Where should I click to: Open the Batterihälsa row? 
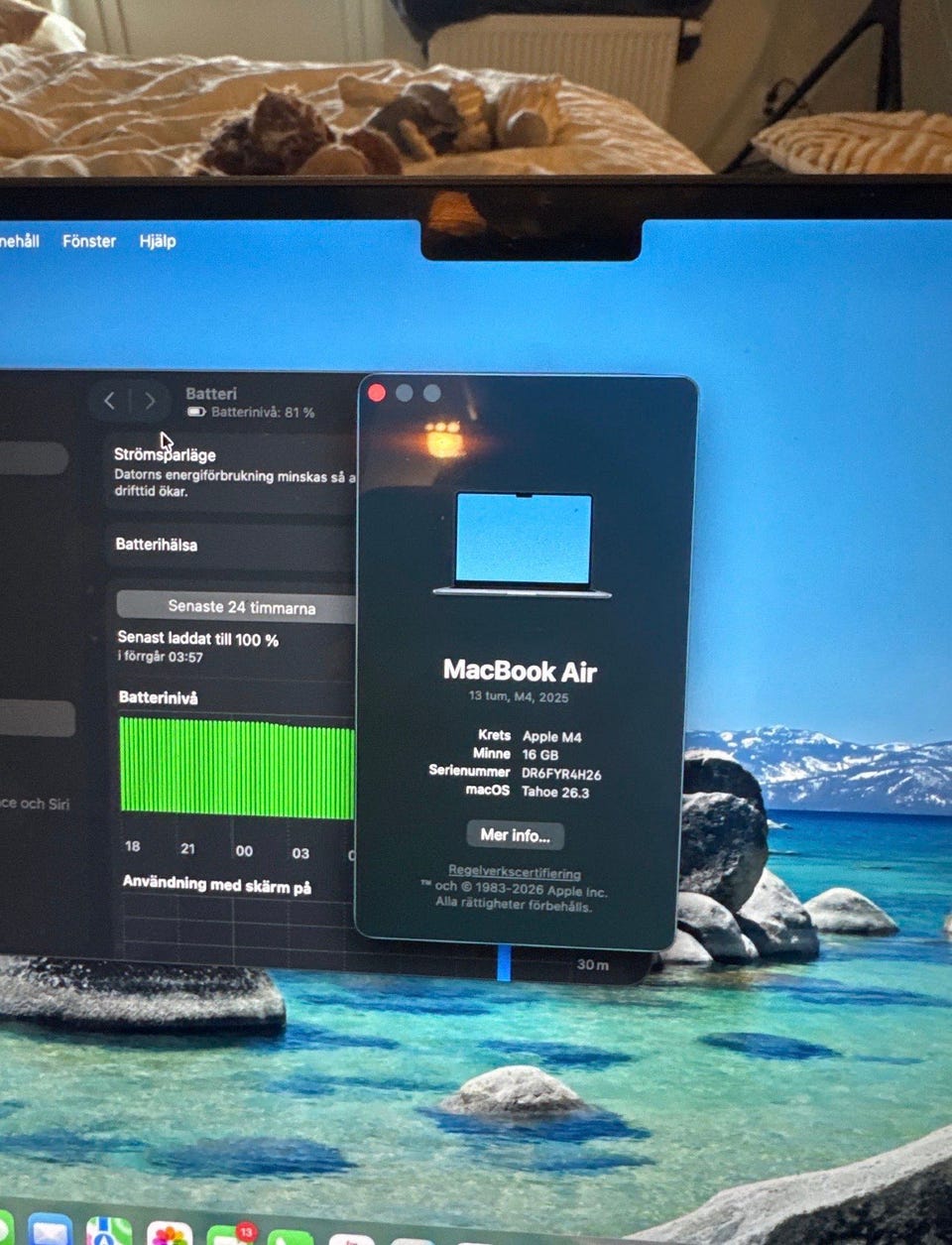(x=230, y=545)
